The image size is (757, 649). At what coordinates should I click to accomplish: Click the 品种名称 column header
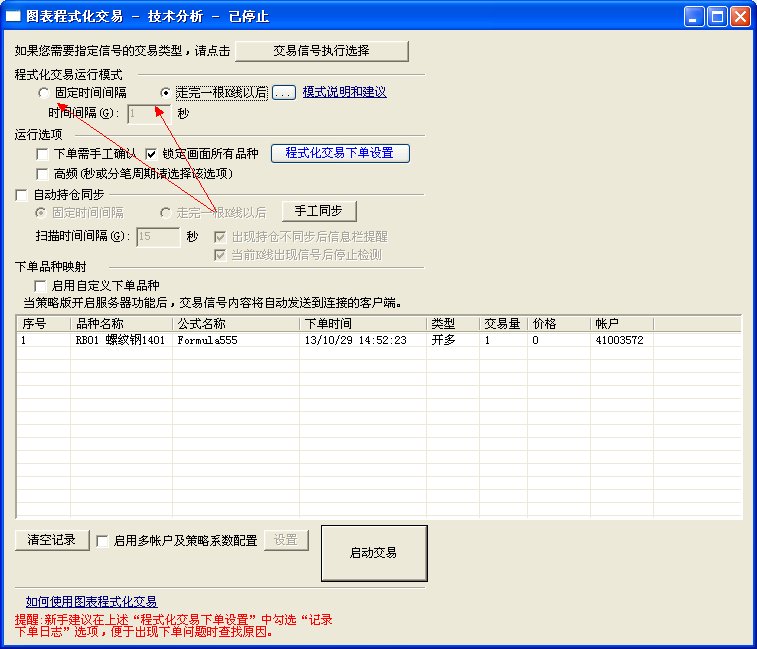coord(100,324)
